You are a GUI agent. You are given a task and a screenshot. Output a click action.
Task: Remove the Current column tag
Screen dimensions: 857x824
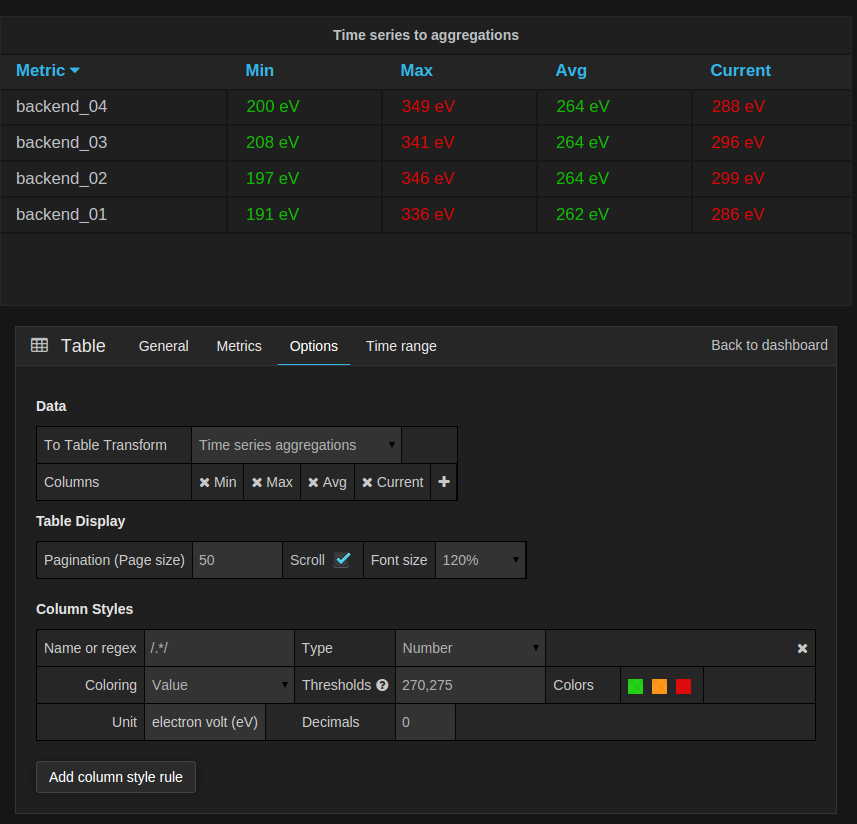click(367, 482)
